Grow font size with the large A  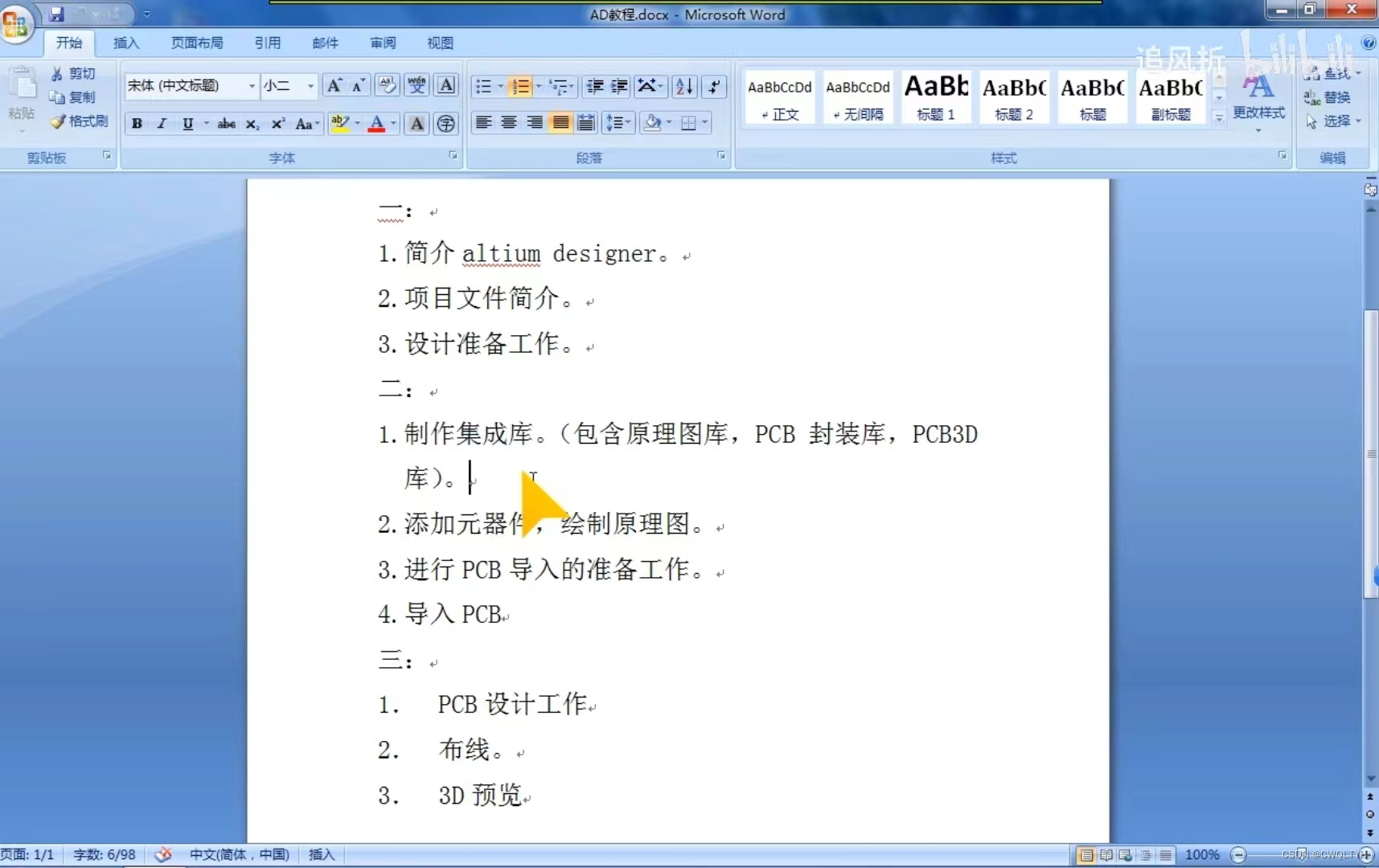point(334,85)
